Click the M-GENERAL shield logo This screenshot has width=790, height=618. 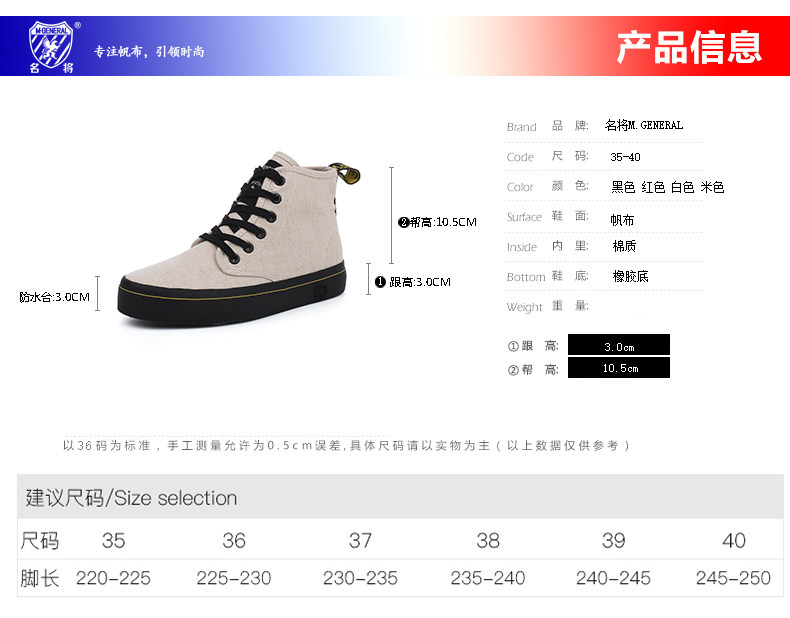tap(51, 44)
